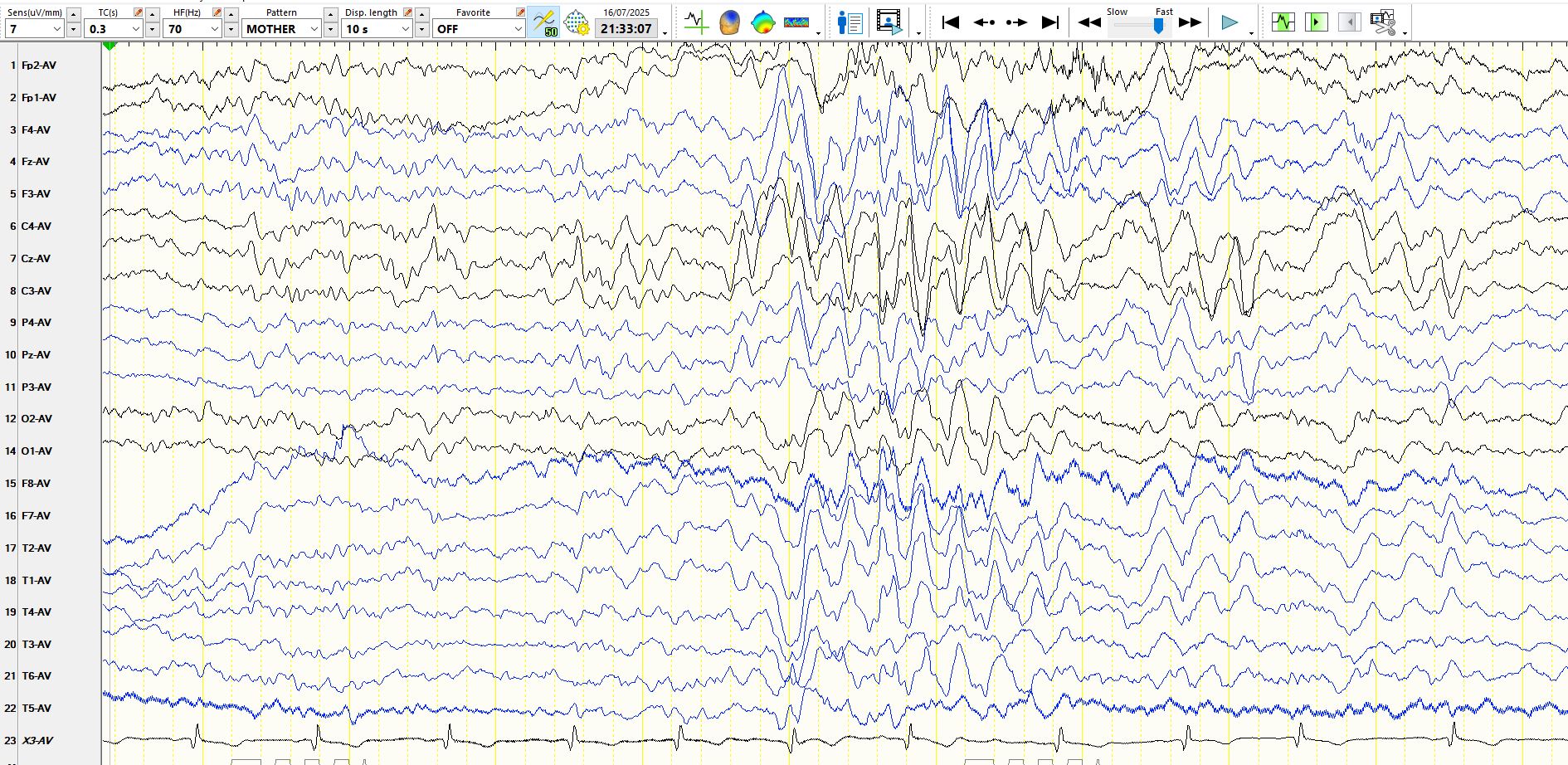The height and width of the screenshot is (765, 1568).
Task: Click the TC(s) down arrow stepper
Action: point(152,30)
